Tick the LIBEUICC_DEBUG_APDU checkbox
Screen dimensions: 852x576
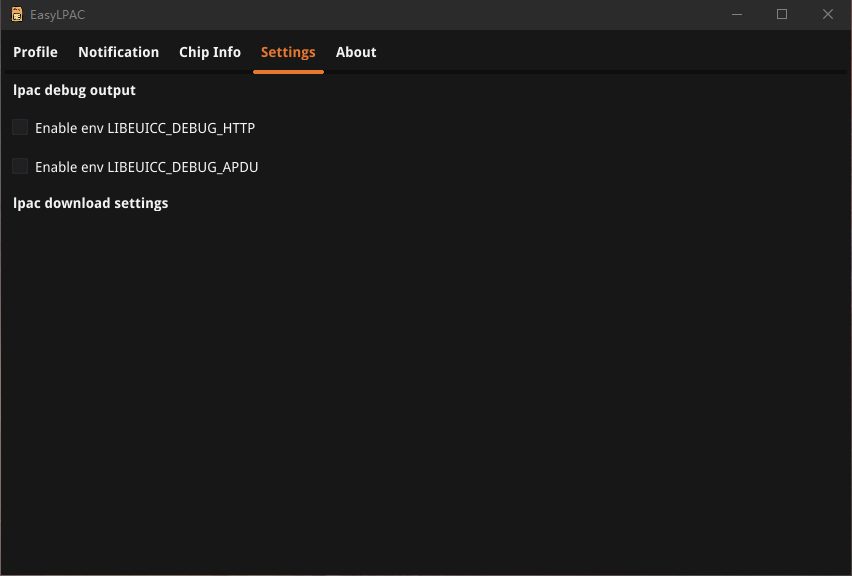20,166
